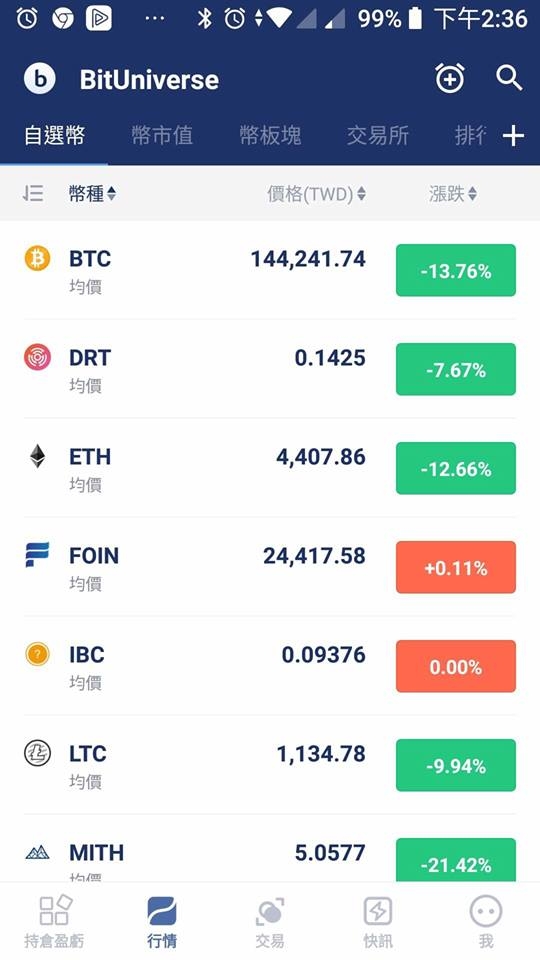Viewport: 540px width, 960px height.
Task: Tap the list sort order icon
Action: tap(32, 193)
